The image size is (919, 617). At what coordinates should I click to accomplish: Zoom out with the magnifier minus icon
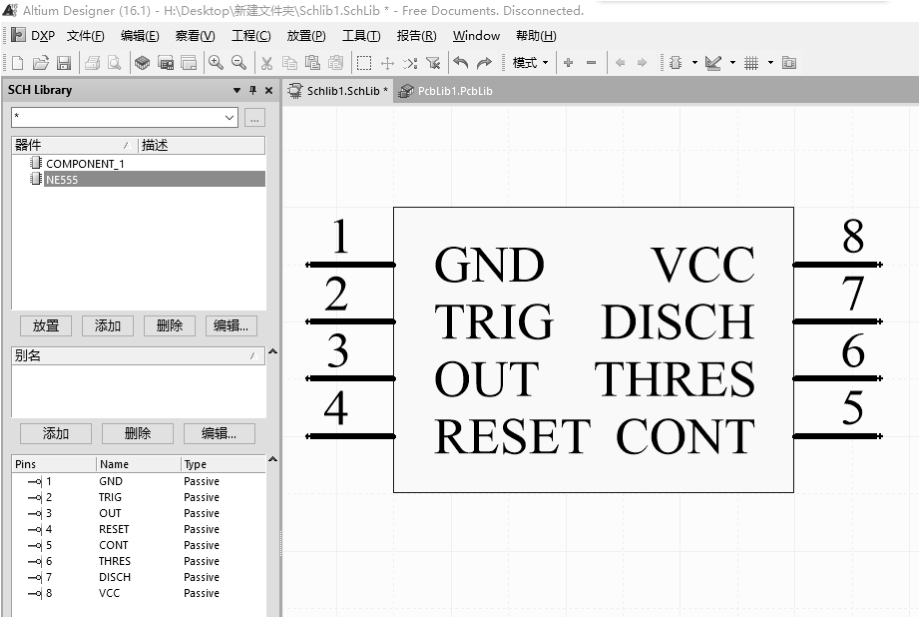point(239,63)
